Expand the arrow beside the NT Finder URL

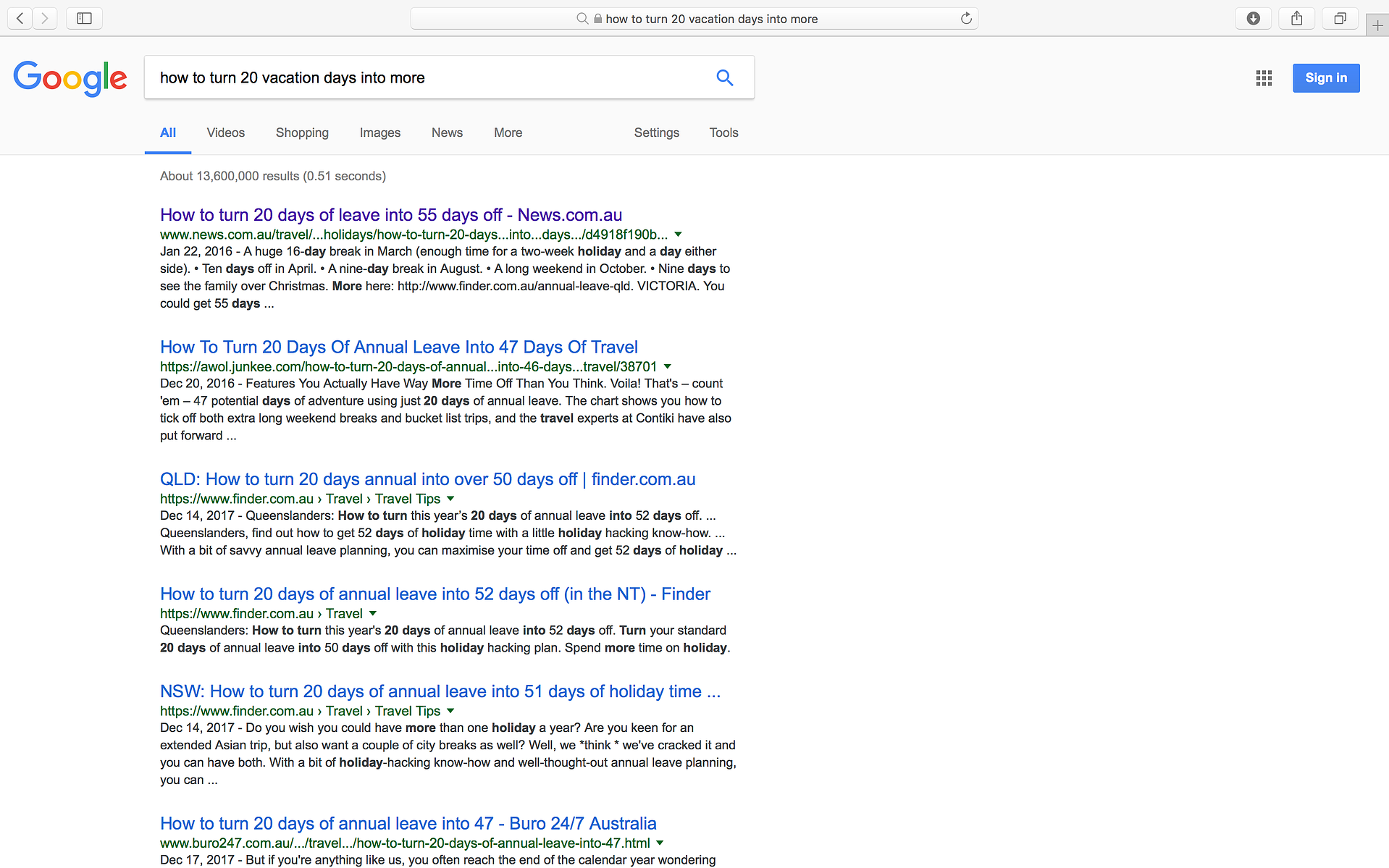pyautogui.click(x=373, y=614)
